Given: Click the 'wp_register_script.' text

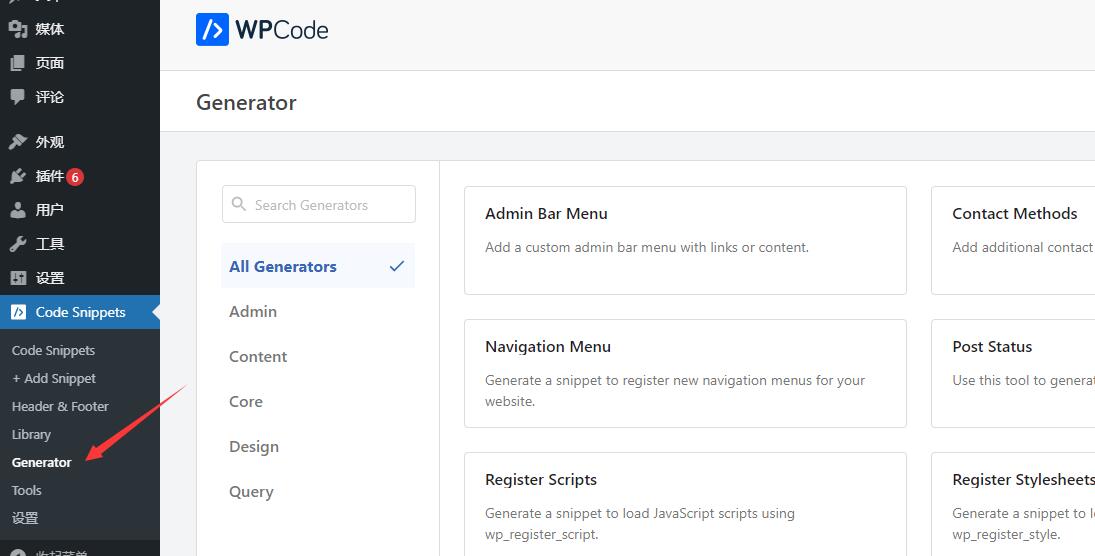Looking at the screenshot, I should pos(542,535).
